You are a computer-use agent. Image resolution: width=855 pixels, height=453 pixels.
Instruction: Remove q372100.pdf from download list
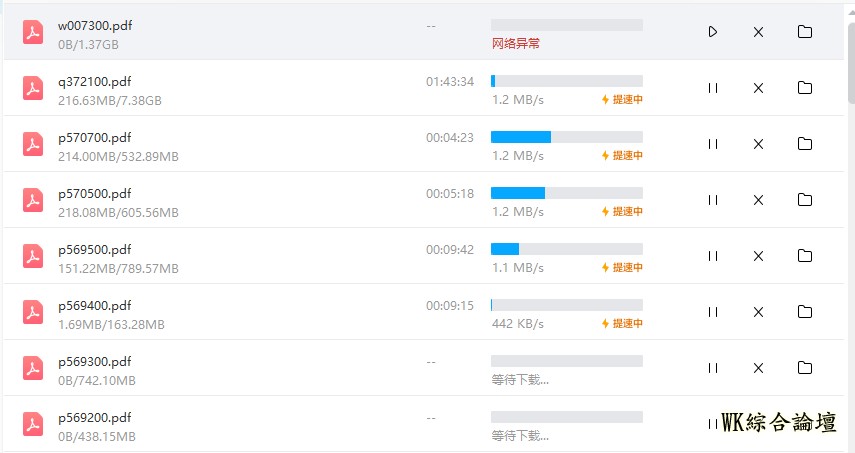pos(758,88)
